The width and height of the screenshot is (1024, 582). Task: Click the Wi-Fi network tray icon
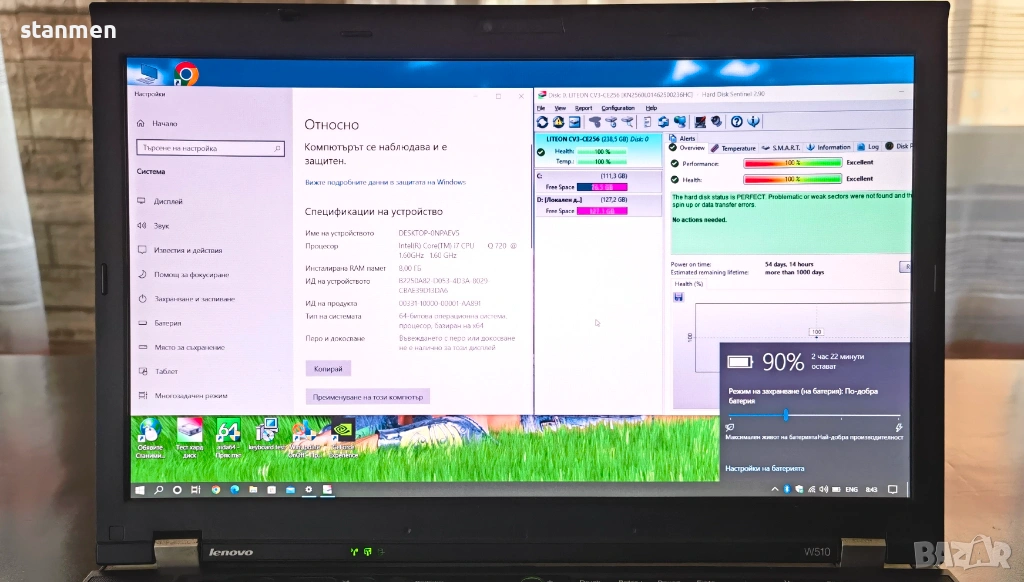pos(812,489)
